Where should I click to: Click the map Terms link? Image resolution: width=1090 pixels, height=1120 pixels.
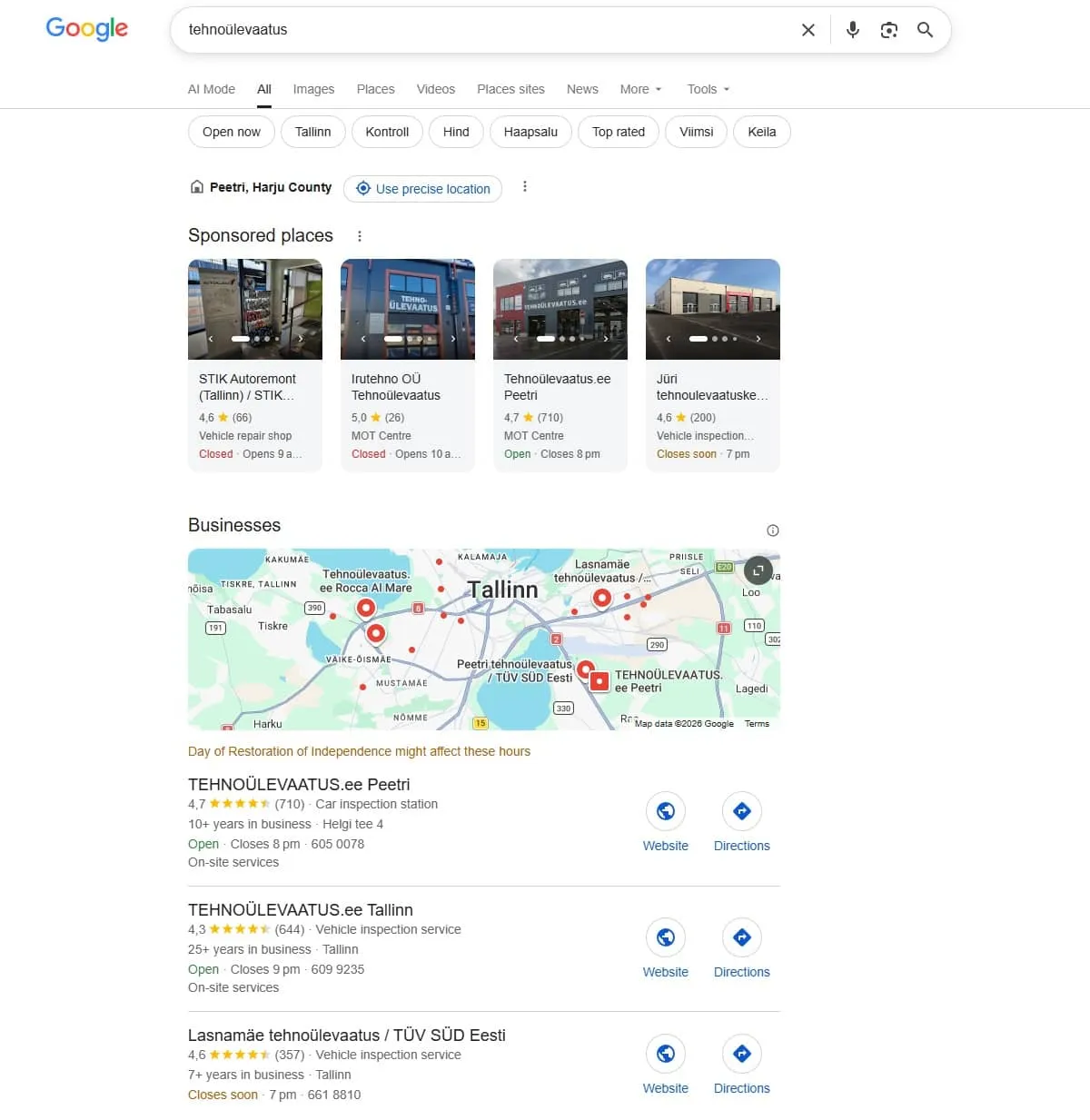click(757, 724)
